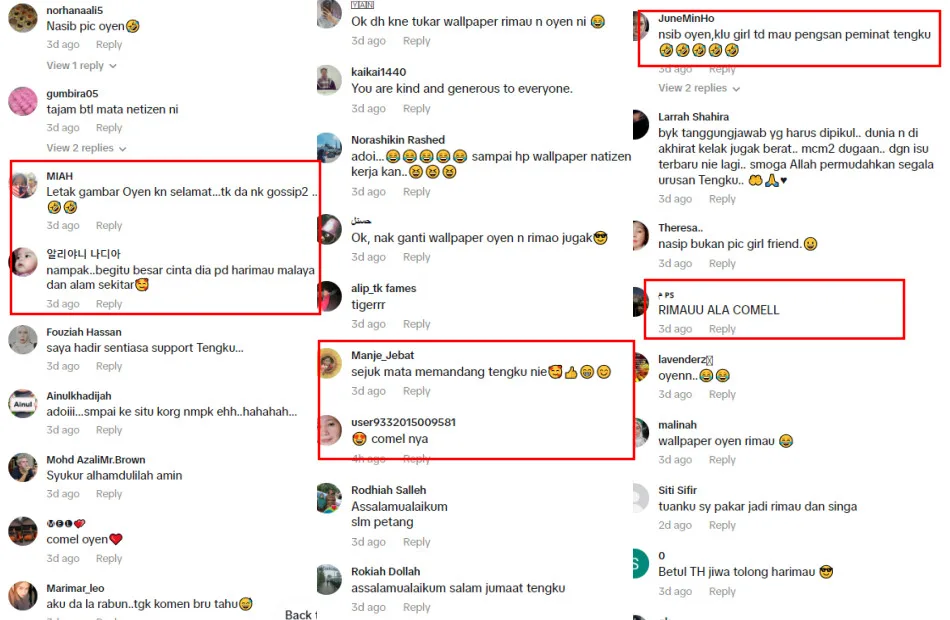Expand View 1 reply under norhanaali5
The image size is (950, 620).
(81, 65)
